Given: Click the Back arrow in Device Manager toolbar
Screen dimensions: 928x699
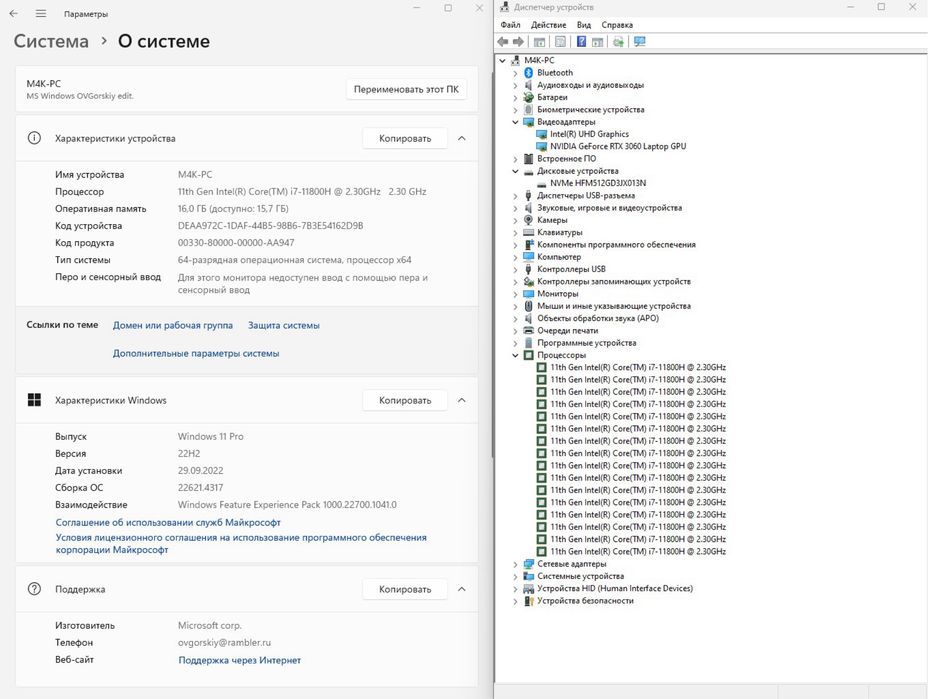Looking at the screenshot, I should pos(503,41).
